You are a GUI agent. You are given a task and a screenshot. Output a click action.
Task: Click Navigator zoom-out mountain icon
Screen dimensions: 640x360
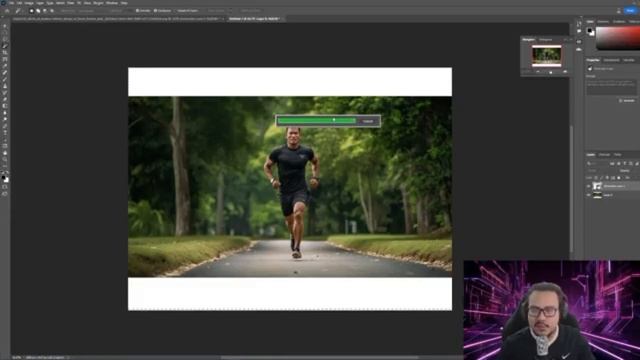[x=538, y=72]
